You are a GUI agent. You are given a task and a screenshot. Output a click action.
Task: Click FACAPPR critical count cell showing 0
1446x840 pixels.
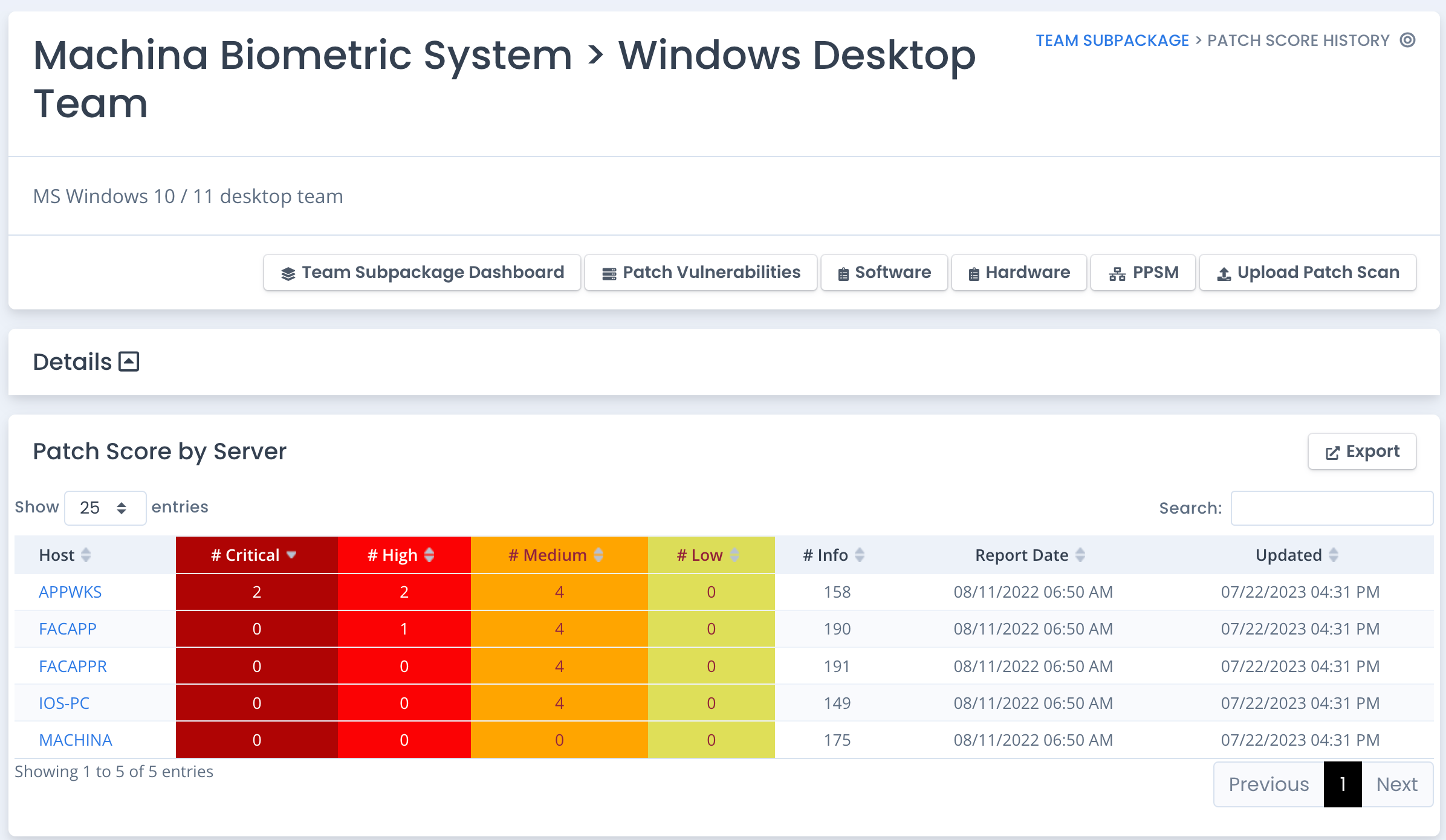click(x=256, y=666)
